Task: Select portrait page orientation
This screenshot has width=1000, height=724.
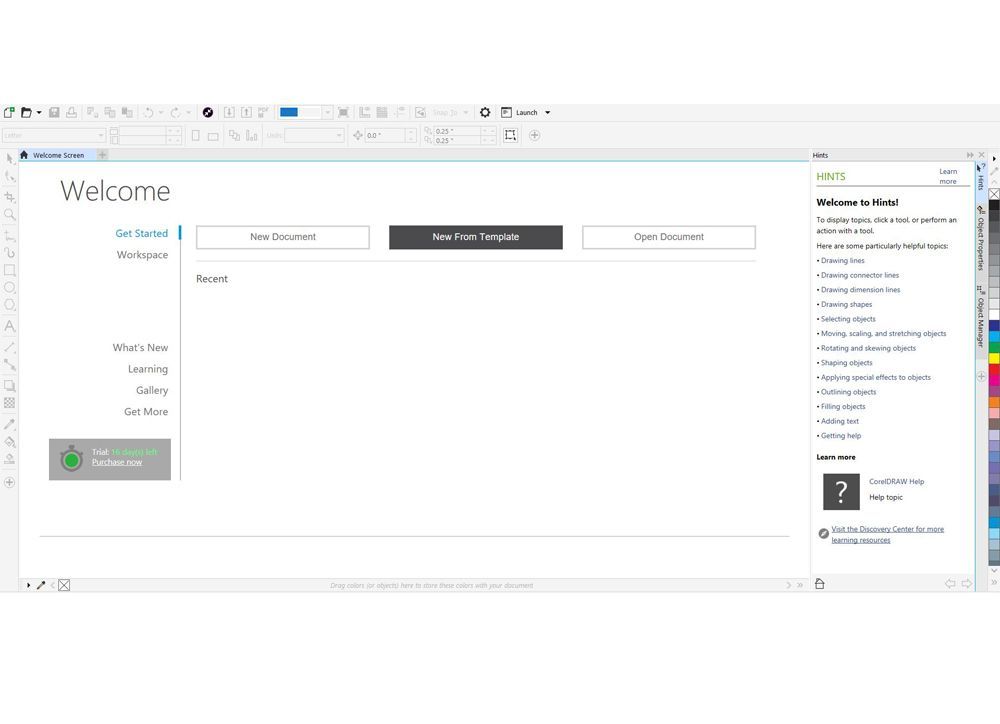Action: point(196,135)
